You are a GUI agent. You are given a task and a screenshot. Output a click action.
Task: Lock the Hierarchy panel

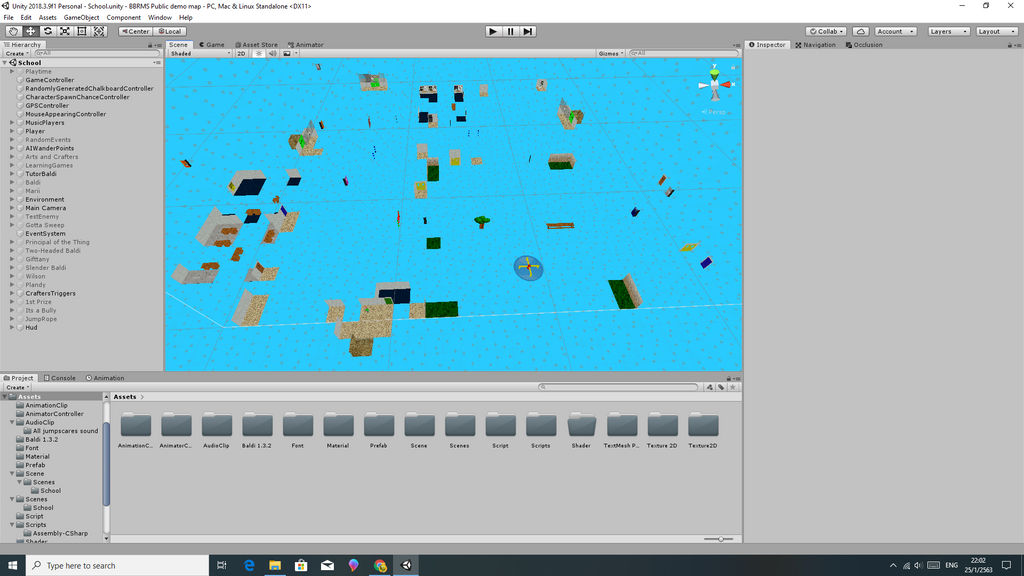pos(150,45)
